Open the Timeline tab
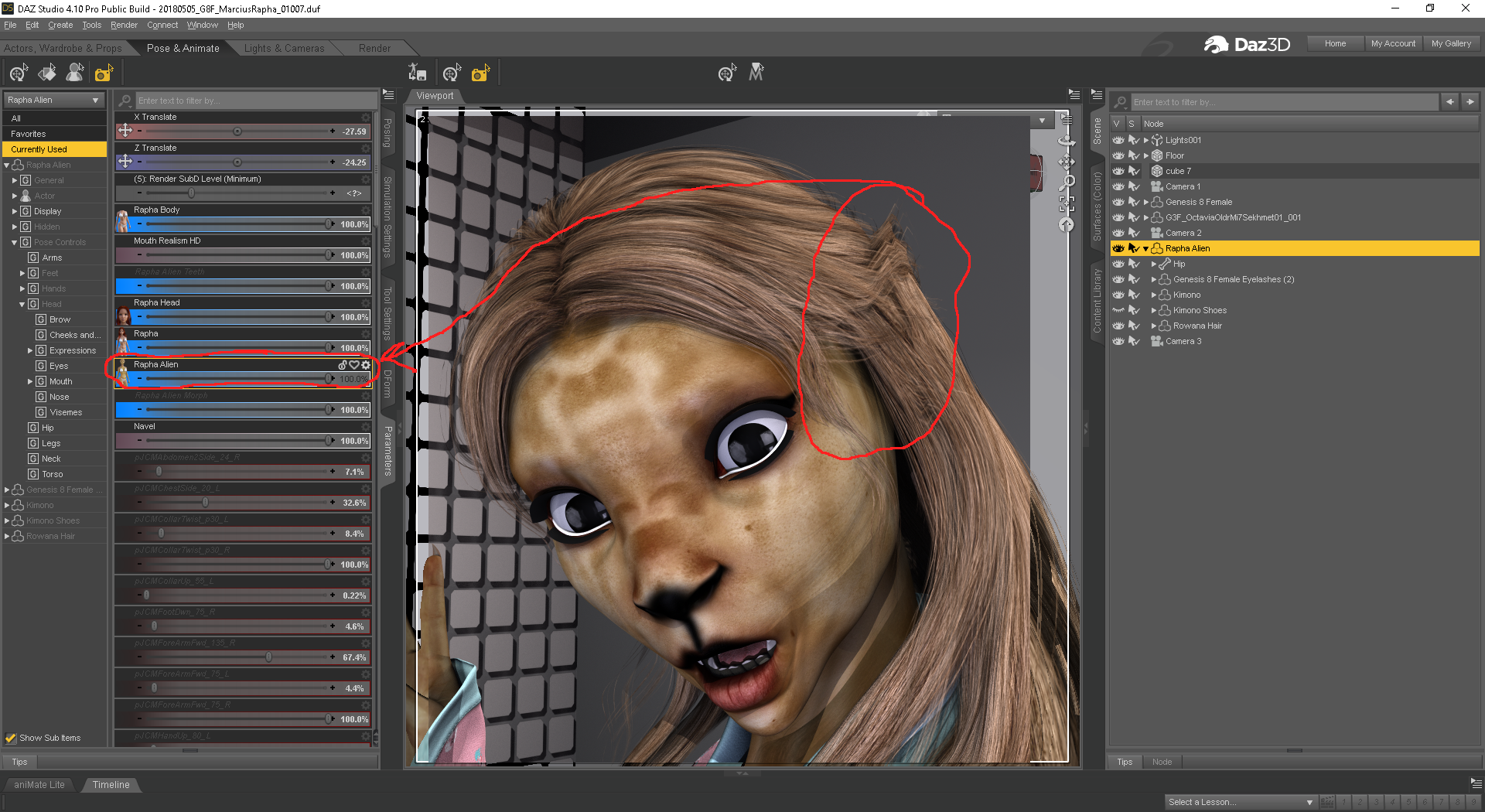This screenshot has height=812, width=1485. click(x=111, y=784)
